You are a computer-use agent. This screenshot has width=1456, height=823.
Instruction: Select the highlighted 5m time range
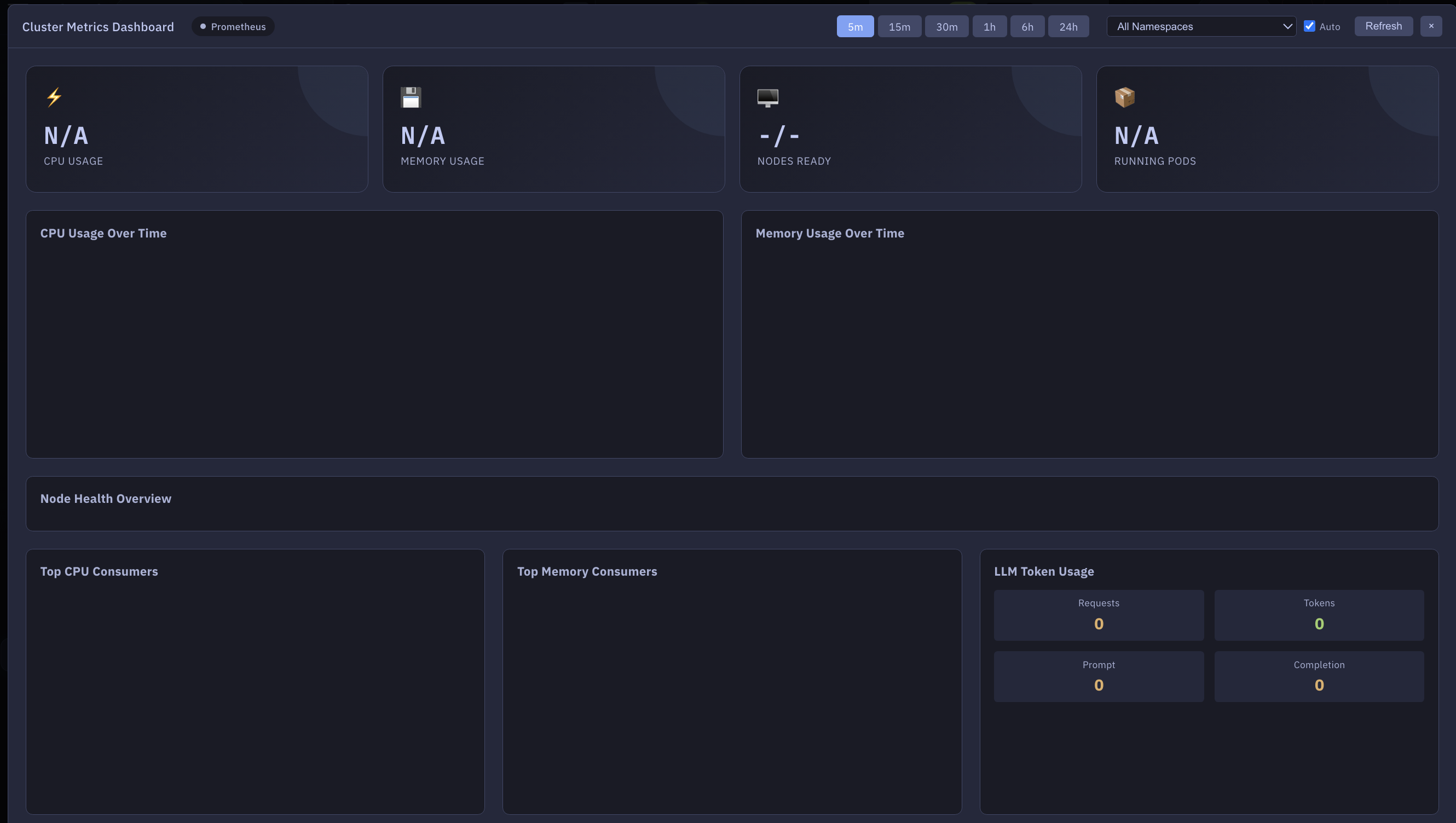pos(855,26)
